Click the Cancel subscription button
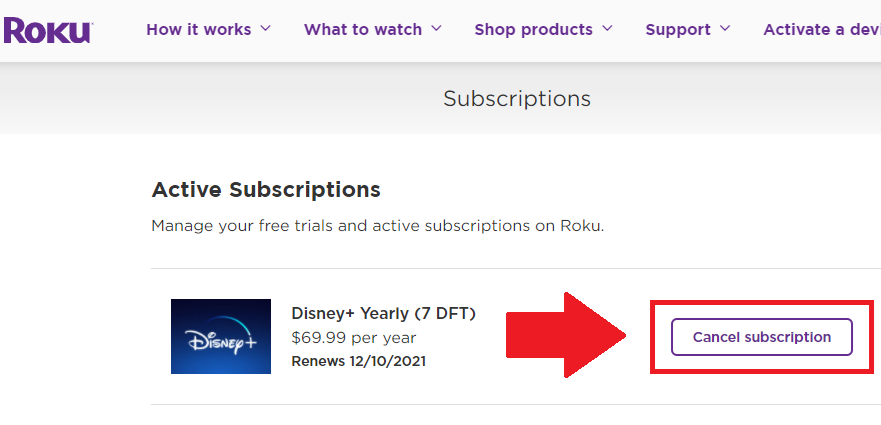The height and width of the screenshot is (425, 881). [761, 337]
